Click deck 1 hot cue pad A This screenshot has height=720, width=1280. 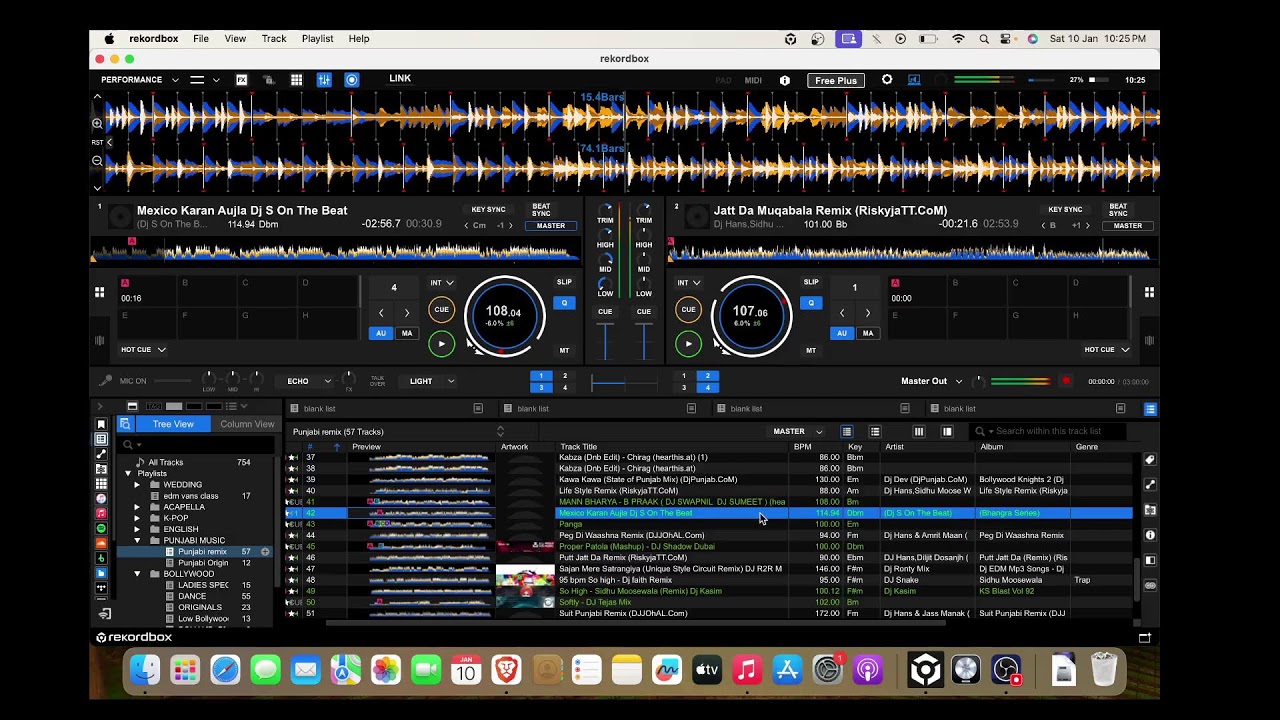[148, 291]
